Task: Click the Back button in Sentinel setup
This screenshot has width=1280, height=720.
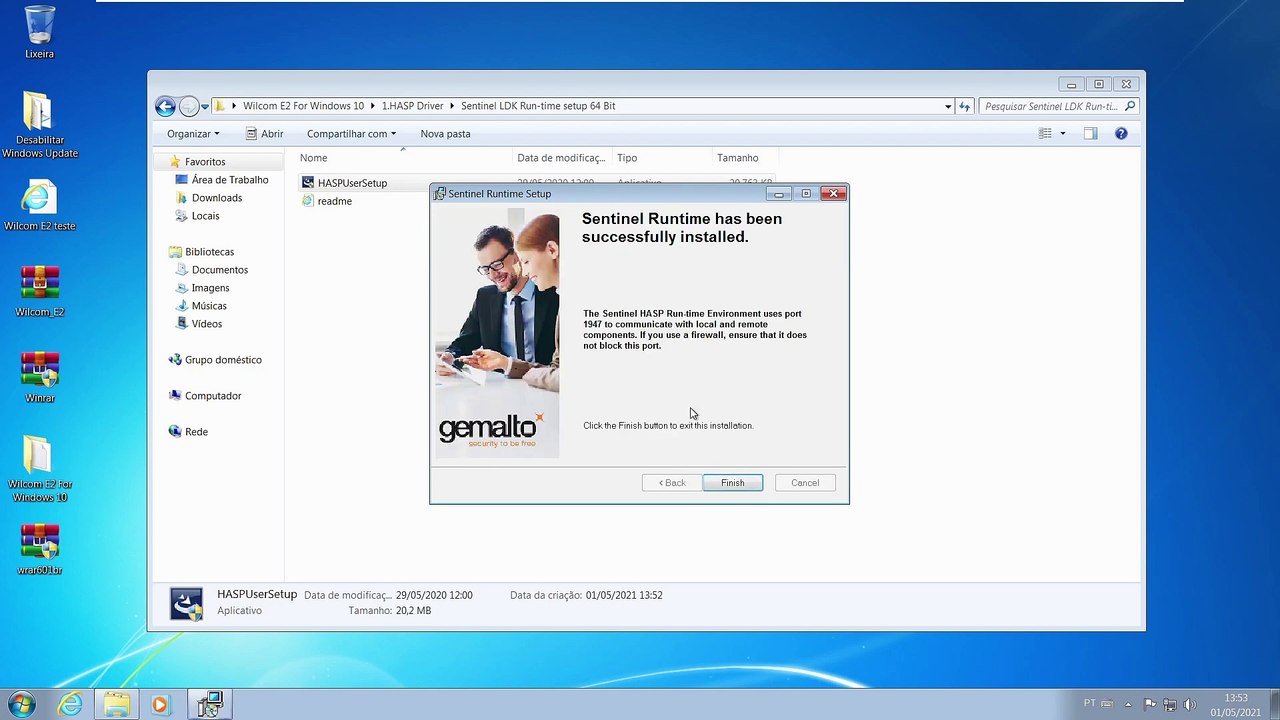Action: click(672, 483)
